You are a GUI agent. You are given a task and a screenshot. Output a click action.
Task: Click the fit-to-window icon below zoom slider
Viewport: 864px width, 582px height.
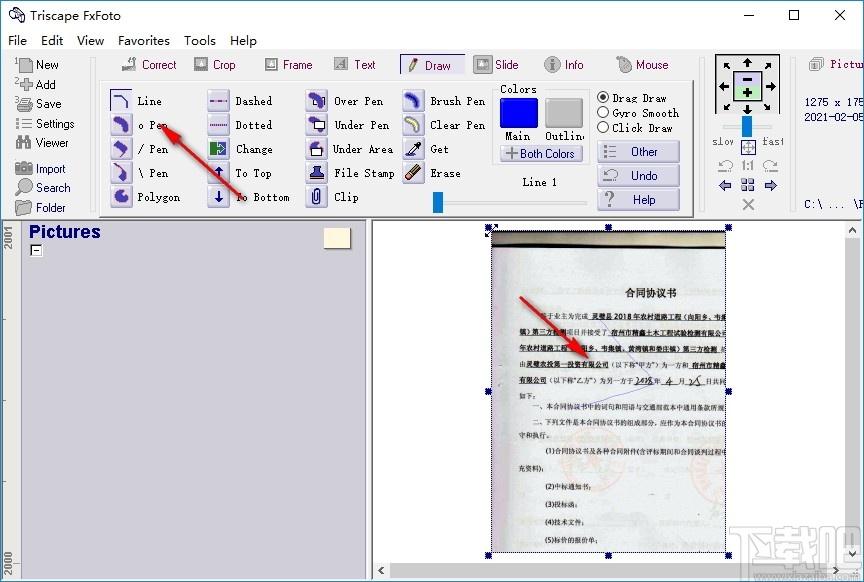pos(748,148)
